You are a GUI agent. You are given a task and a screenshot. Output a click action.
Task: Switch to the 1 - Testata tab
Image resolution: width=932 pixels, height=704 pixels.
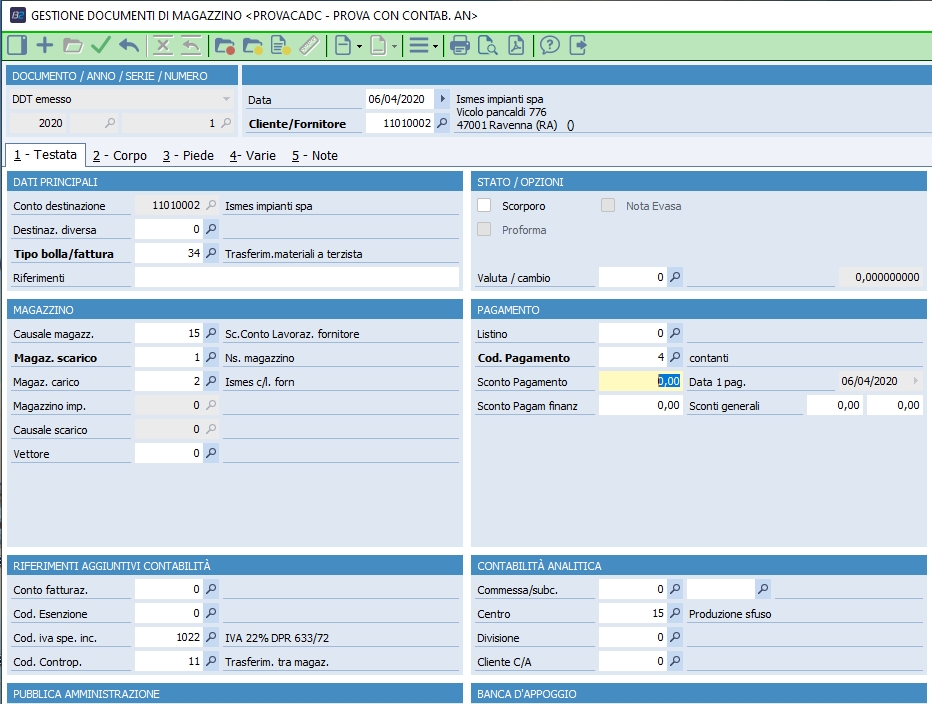pyautogui.click(x=46, y=155)
